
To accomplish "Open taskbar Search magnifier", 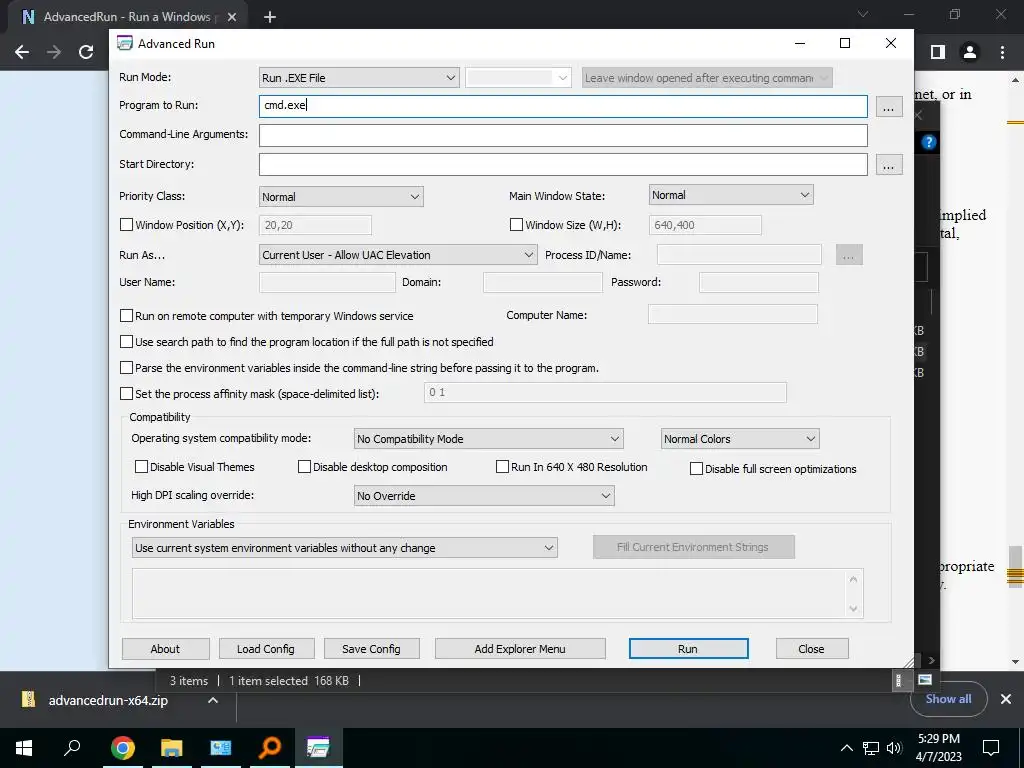I will [x=72, y=747].
